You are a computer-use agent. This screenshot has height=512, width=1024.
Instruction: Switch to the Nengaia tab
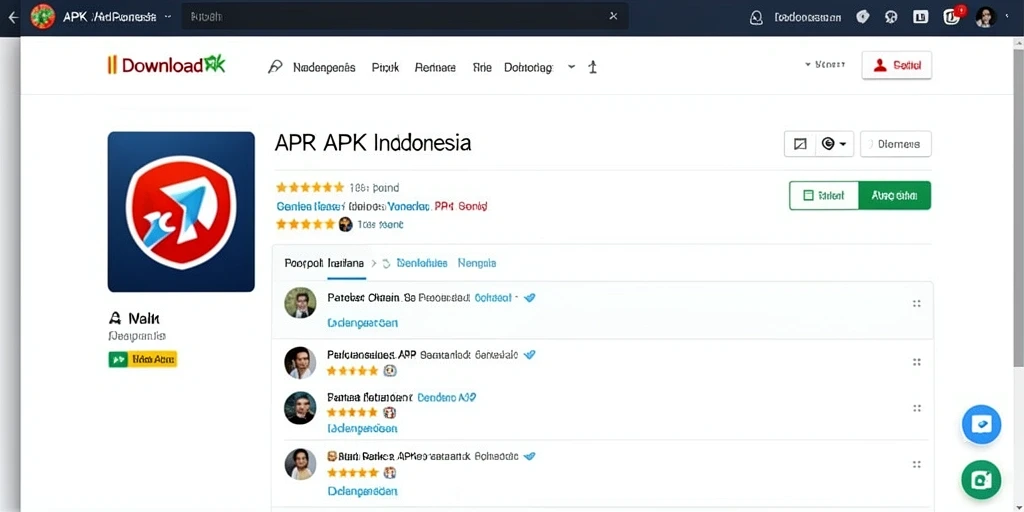477,263
